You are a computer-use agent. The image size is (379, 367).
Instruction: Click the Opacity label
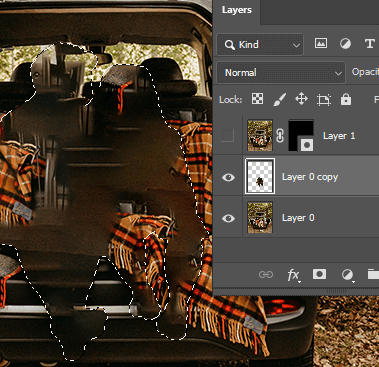[x=365, y=72]
